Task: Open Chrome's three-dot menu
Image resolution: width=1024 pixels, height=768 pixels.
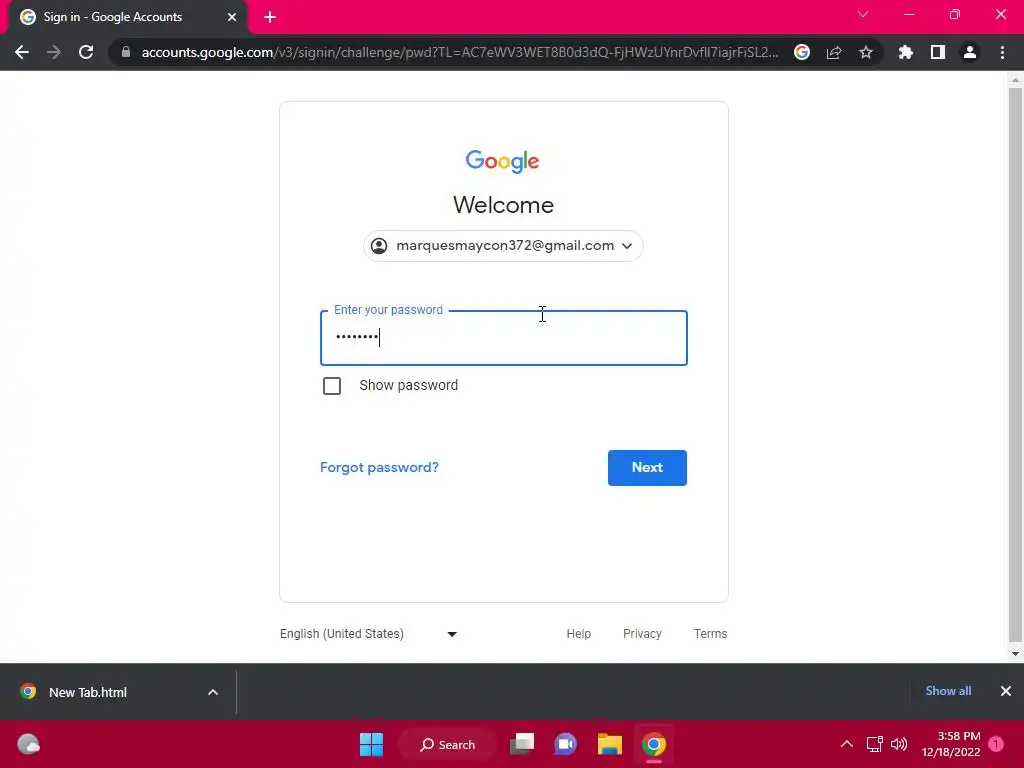Action: click(x=1002, y=52)
